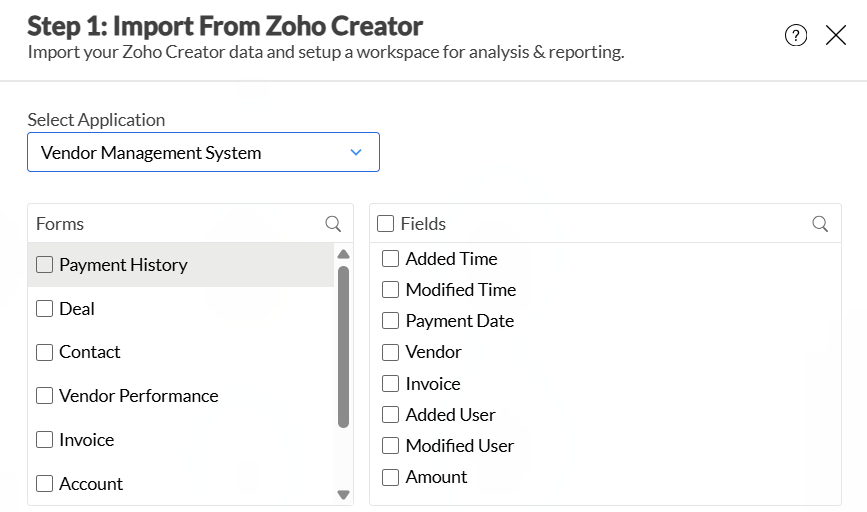Viewport: 867px width, 512px height.
Task: Click the Forms list scroll down arrow
Action: (x=343, y=494)
